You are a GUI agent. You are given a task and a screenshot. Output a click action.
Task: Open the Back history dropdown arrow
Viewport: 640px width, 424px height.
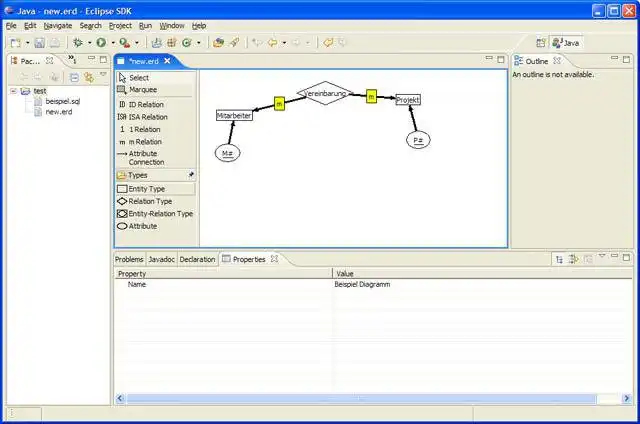point(284,42)
